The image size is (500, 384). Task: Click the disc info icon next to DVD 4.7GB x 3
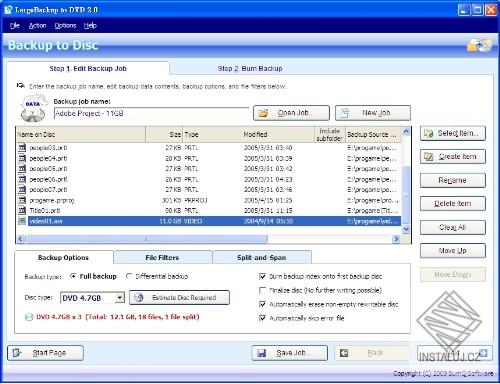pos(29,317)
